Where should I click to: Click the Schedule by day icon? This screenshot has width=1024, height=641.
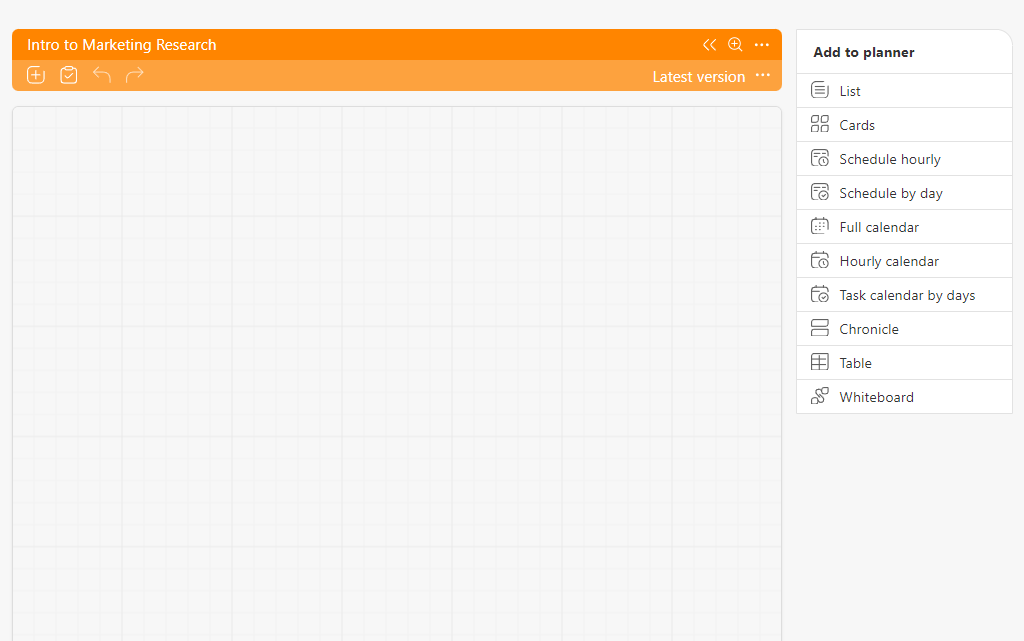pyautogui.click(x=820, y=192)
